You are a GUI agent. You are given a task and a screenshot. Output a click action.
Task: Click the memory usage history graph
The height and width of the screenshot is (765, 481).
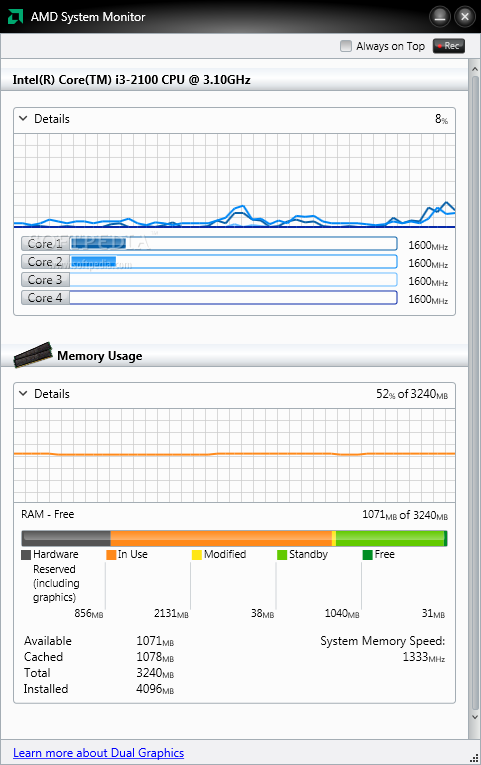pos(234,455)
